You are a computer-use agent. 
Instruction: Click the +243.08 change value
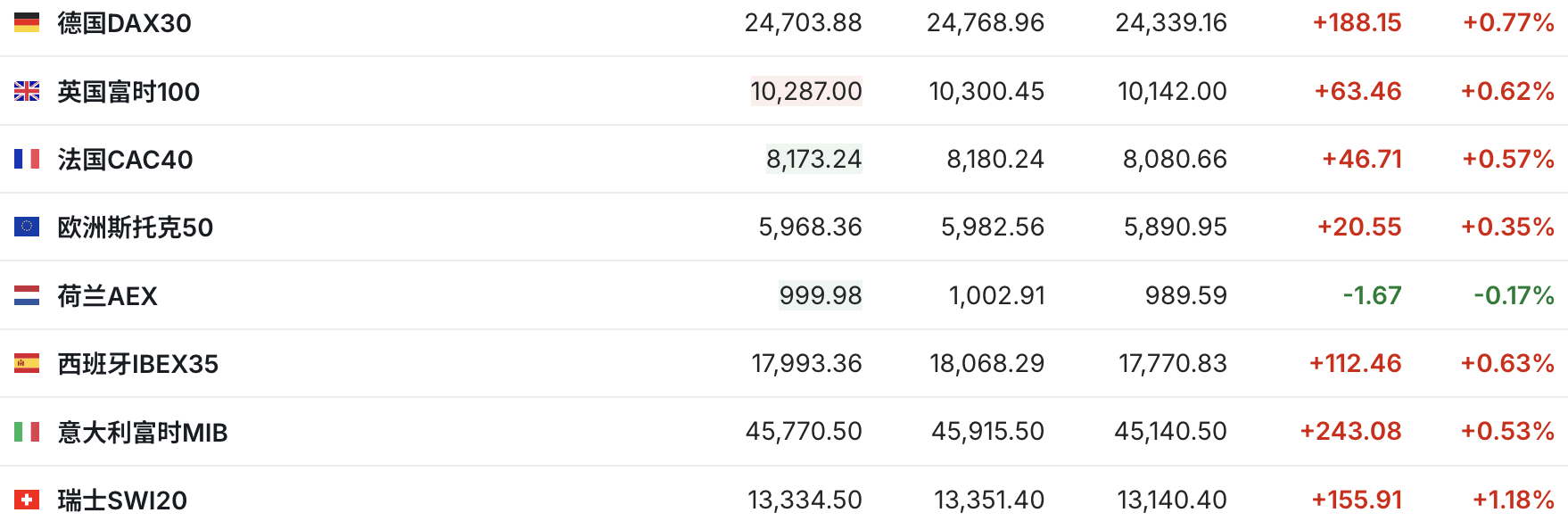click(x=1350, y=432)
